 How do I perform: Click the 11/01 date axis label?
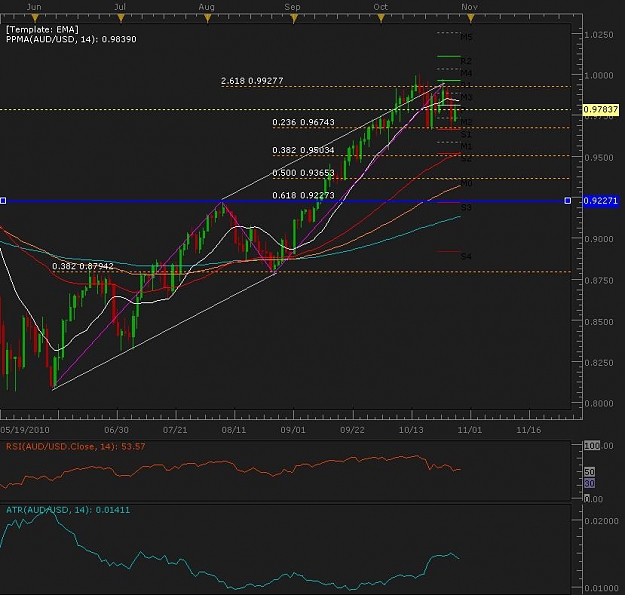click(470, 430)
